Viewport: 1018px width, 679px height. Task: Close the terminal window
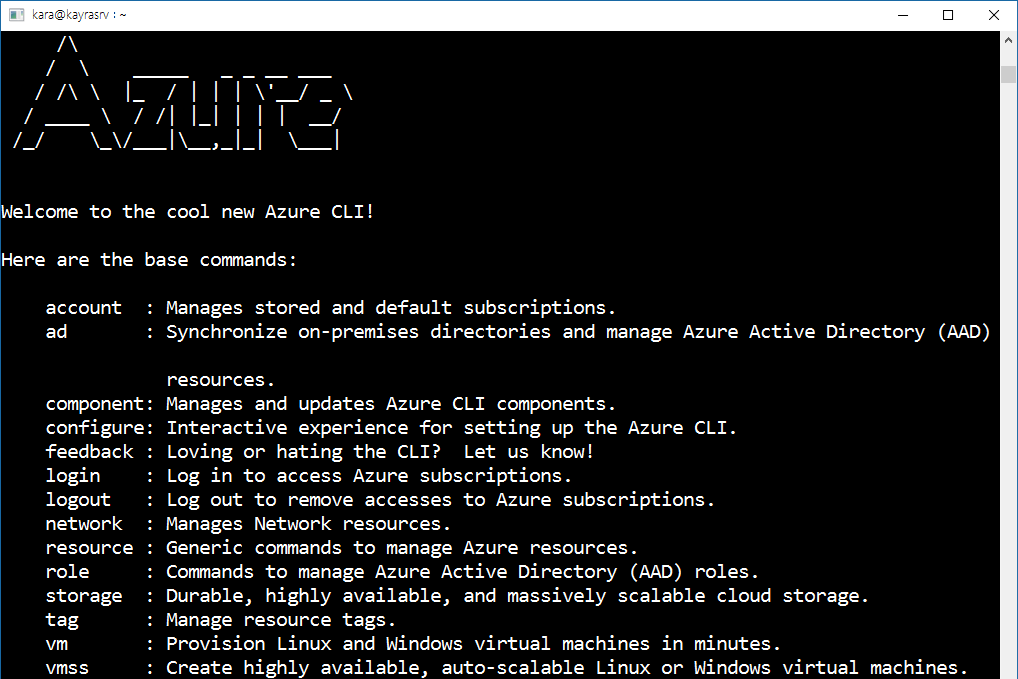tap(993, 15)
